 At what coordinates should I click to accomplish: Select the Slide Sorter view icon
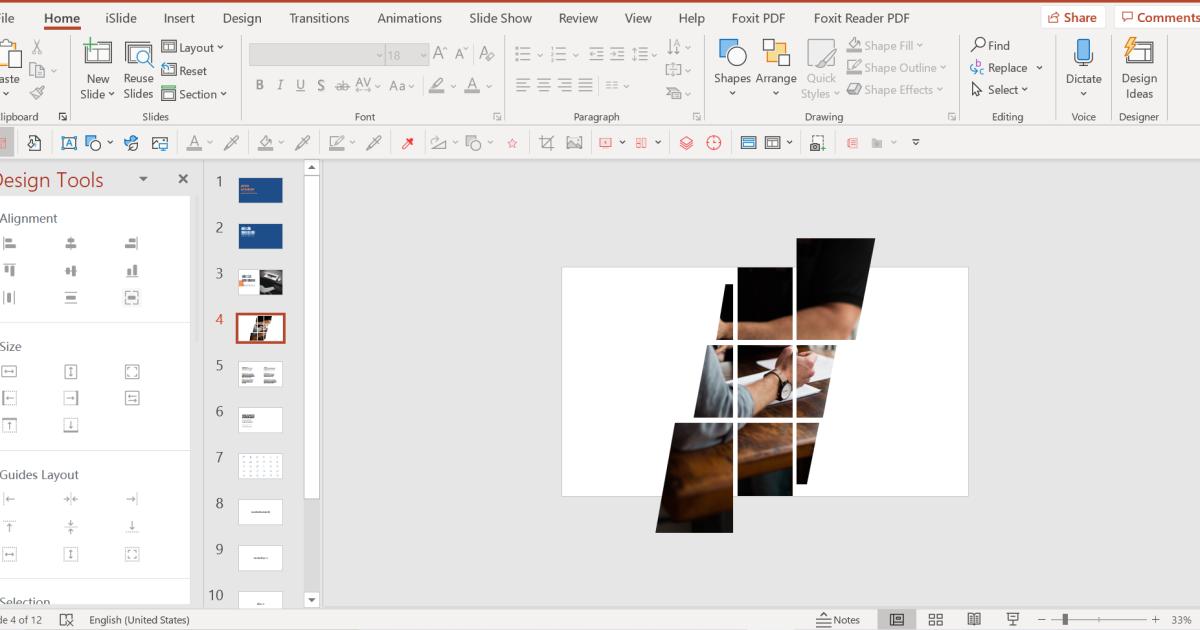936,620
